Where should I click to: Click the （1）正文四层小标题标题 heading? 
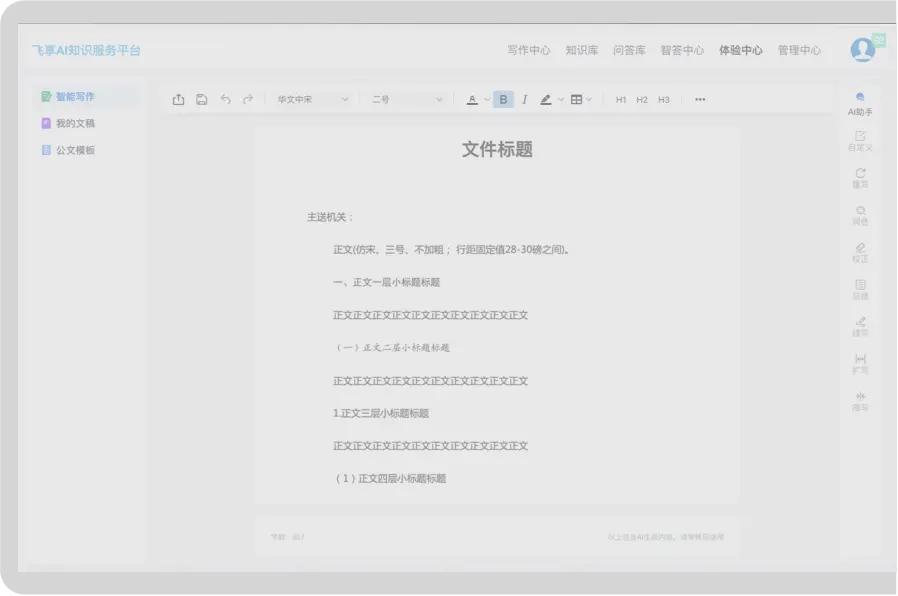(391, 479)
